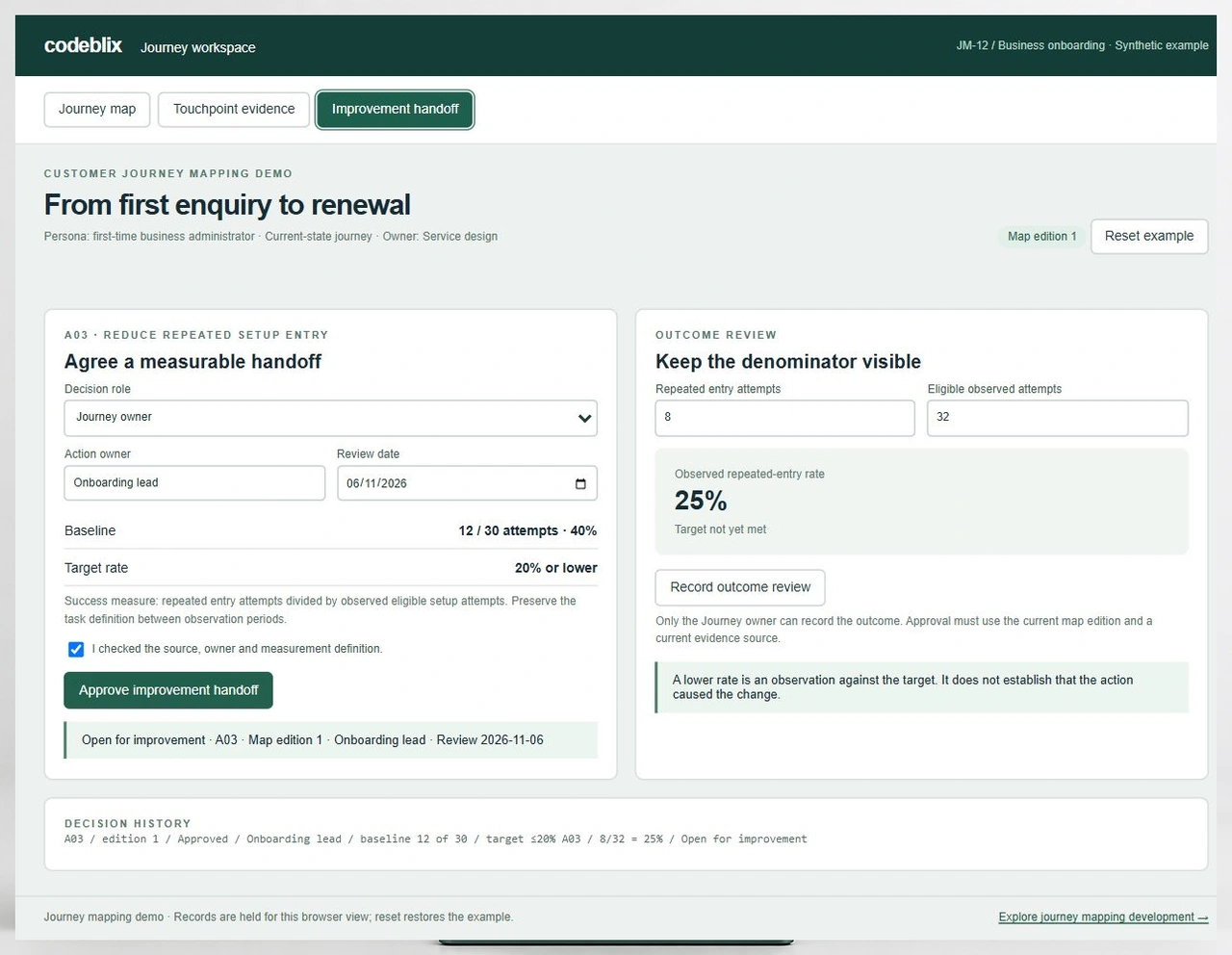Expand the Decision role dropdown chevron
The height and width of the screenshot is (955, 1232).
(584, 418)
